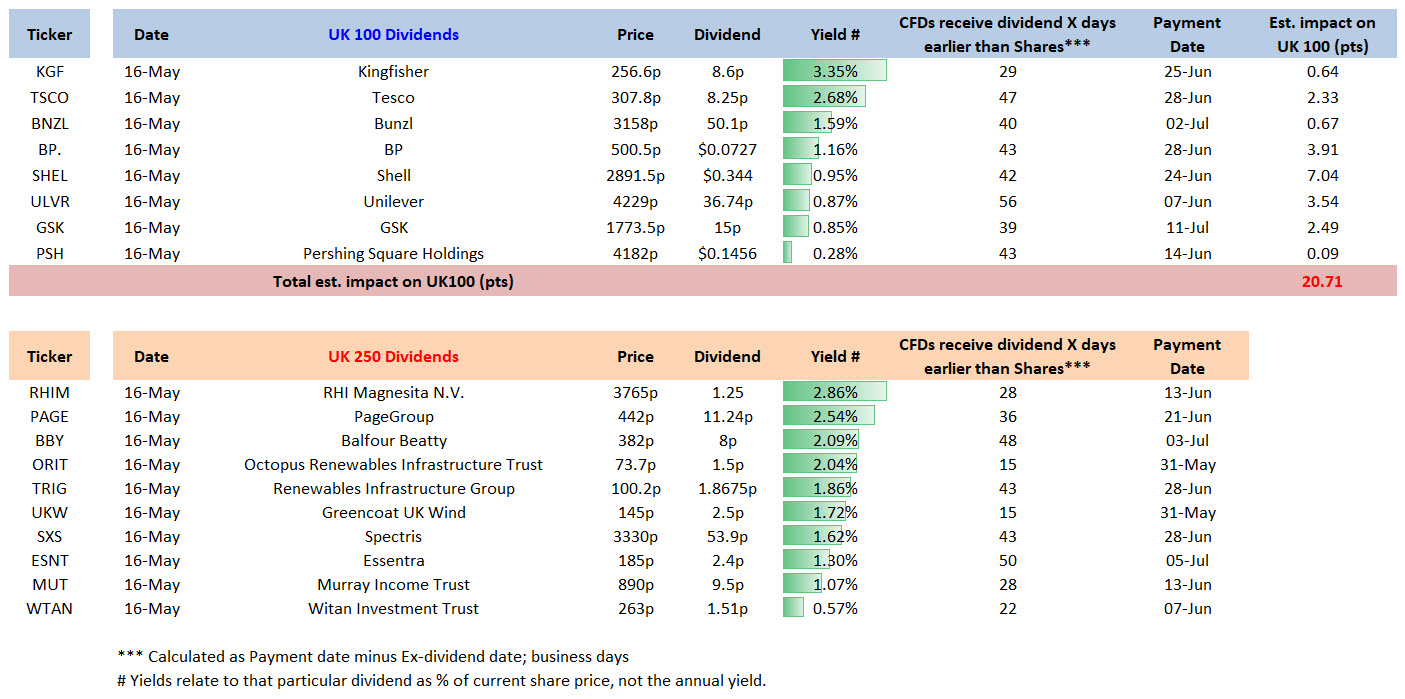
Task: Click the PAGE ticker cell
Action: (x=49, y=417)
